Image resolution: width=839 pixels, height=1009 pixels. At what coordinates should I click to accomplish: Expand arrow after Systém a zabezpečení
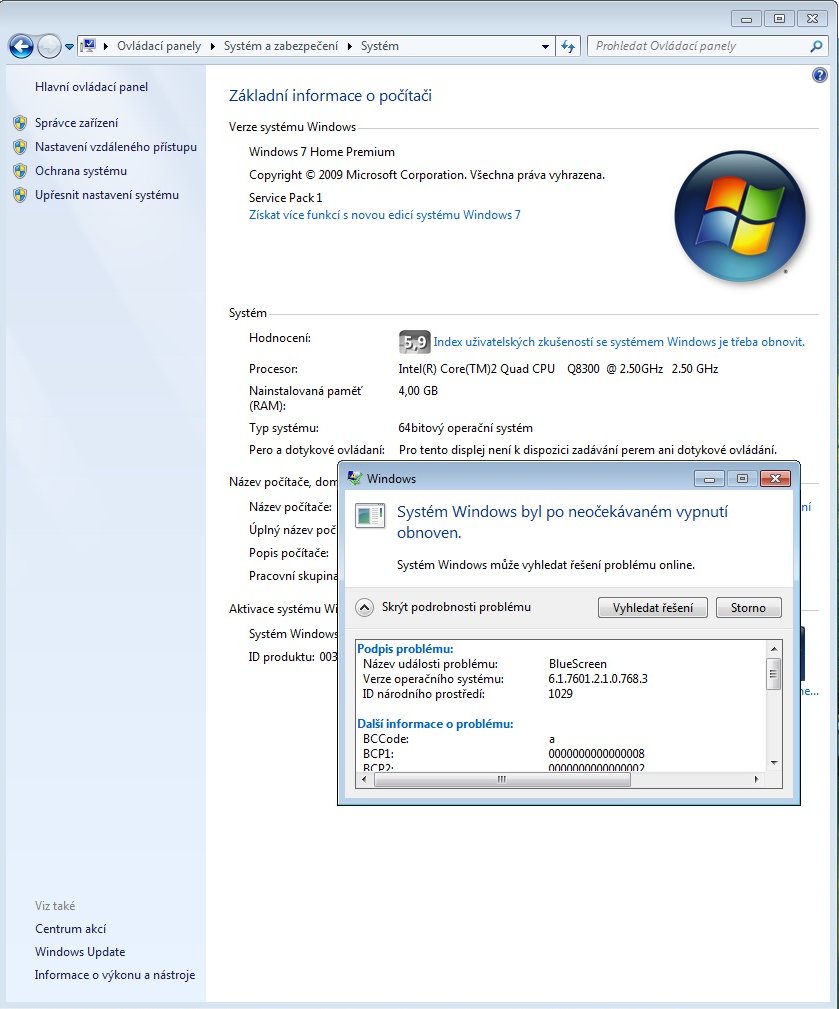pyautogui.click(x=349, y=46)
